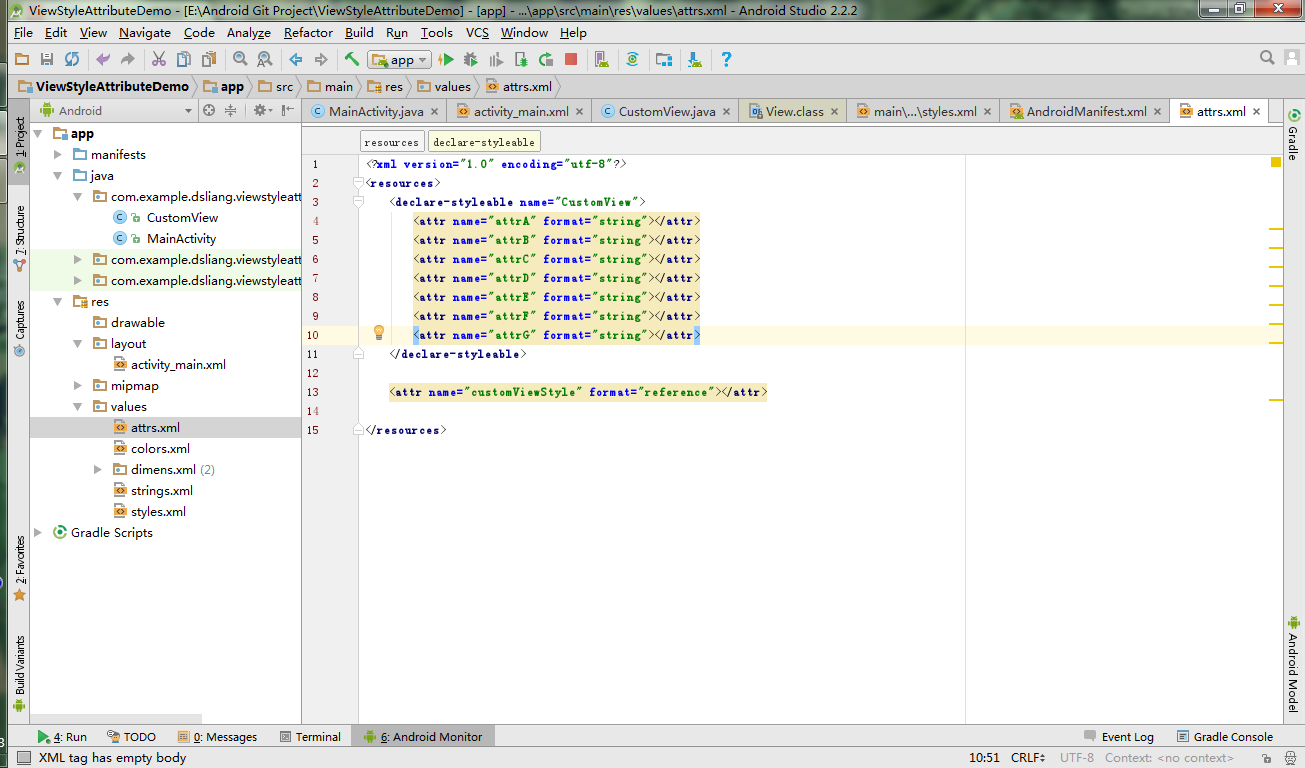Sync project with Gradle files icon
The image size is (1305, 768).
(x=633, y=59)
